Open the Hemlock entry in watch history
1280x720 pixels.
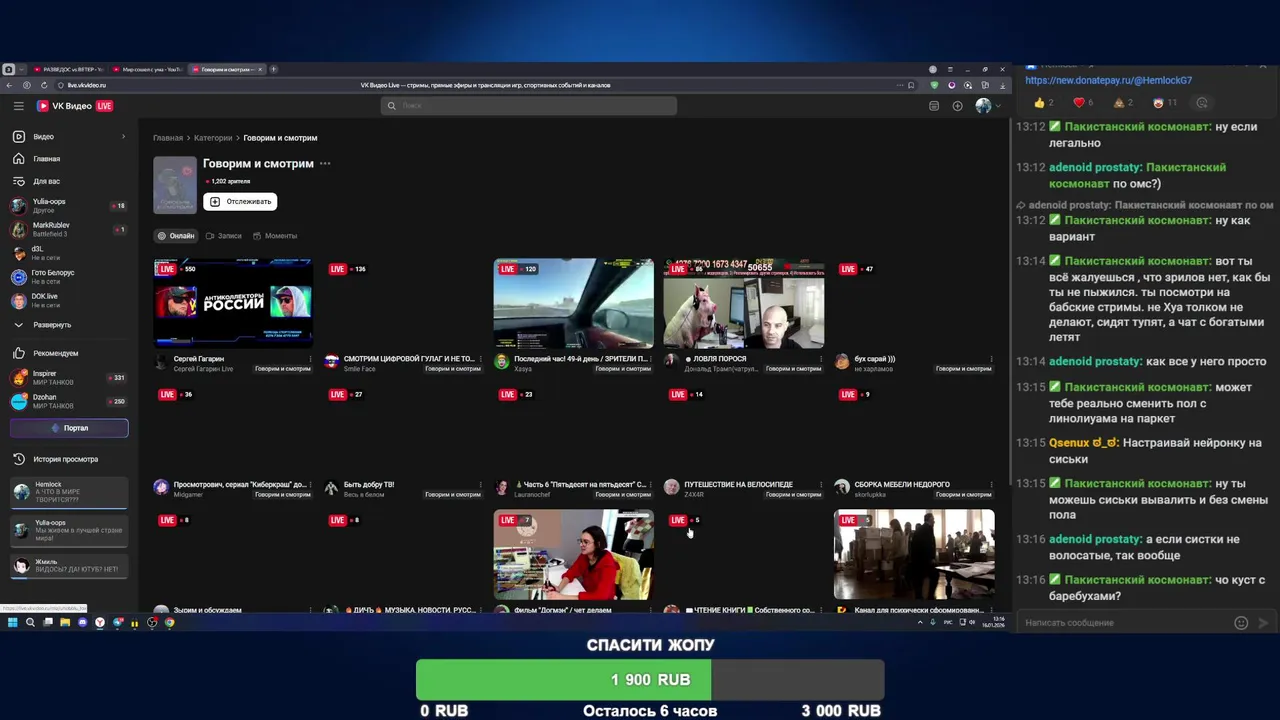pyautogui.click(x=69, y=492)
